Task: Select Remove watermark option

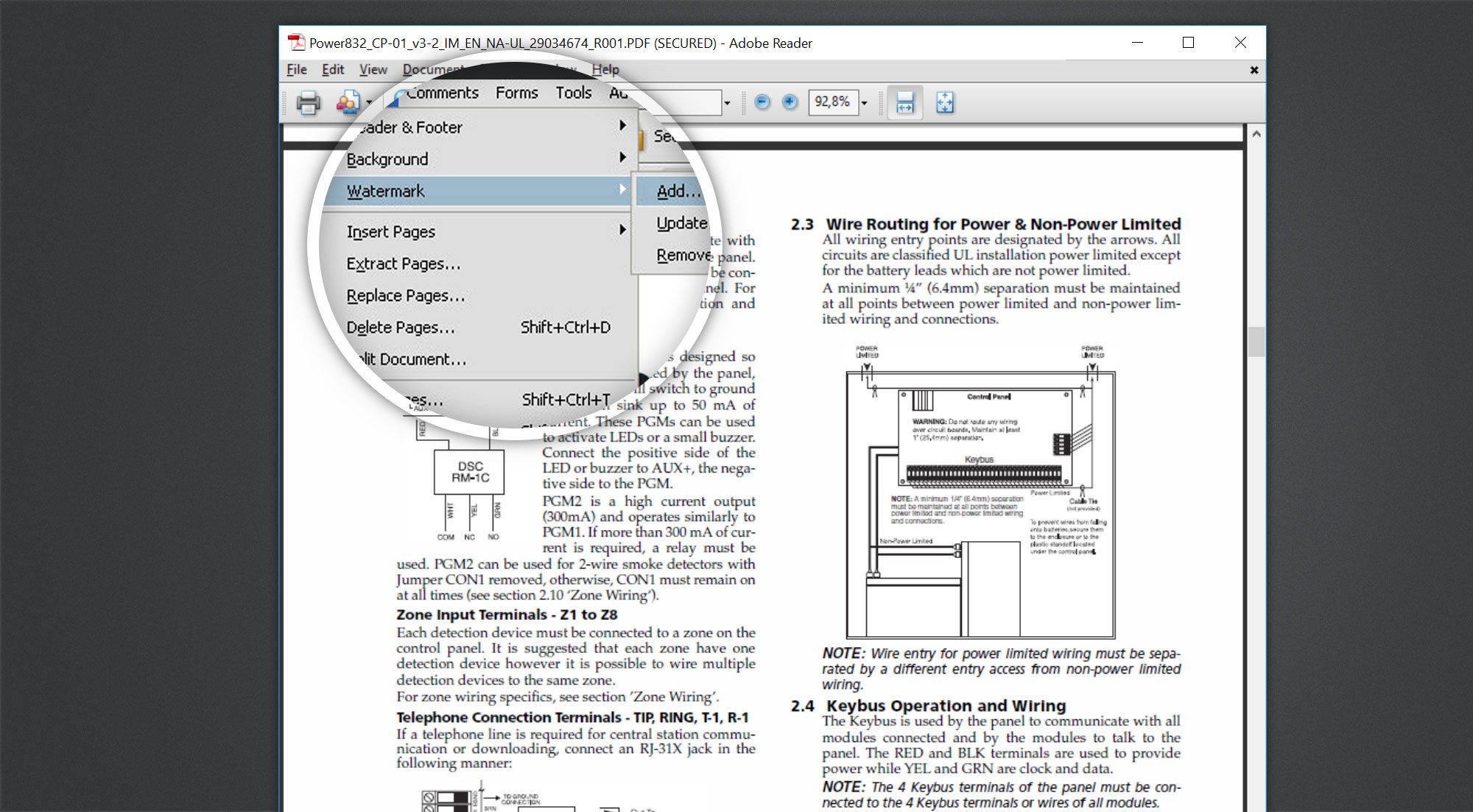Action: pos(684,254)
